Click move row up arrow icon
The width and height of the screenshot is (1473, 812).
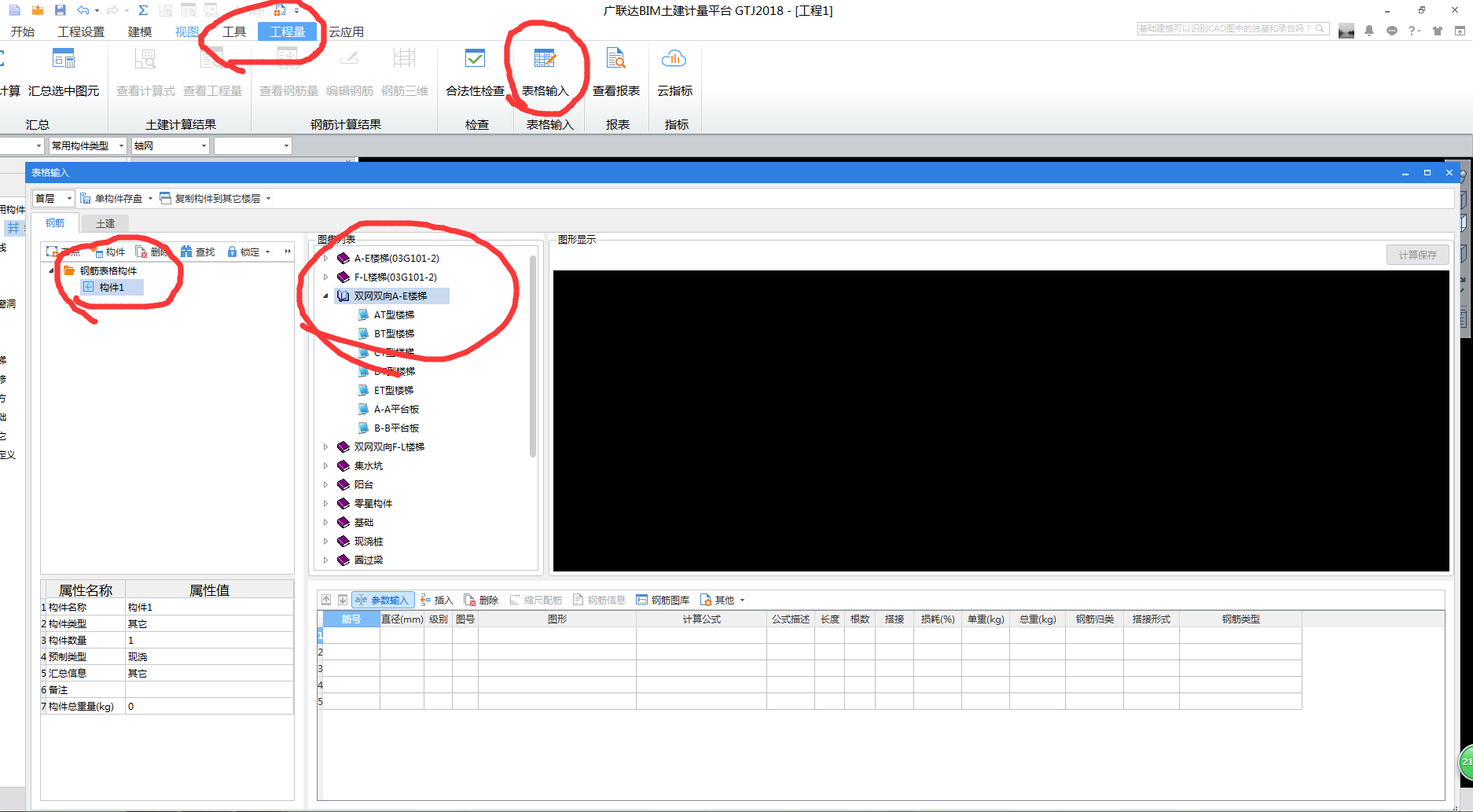[326, 600]
